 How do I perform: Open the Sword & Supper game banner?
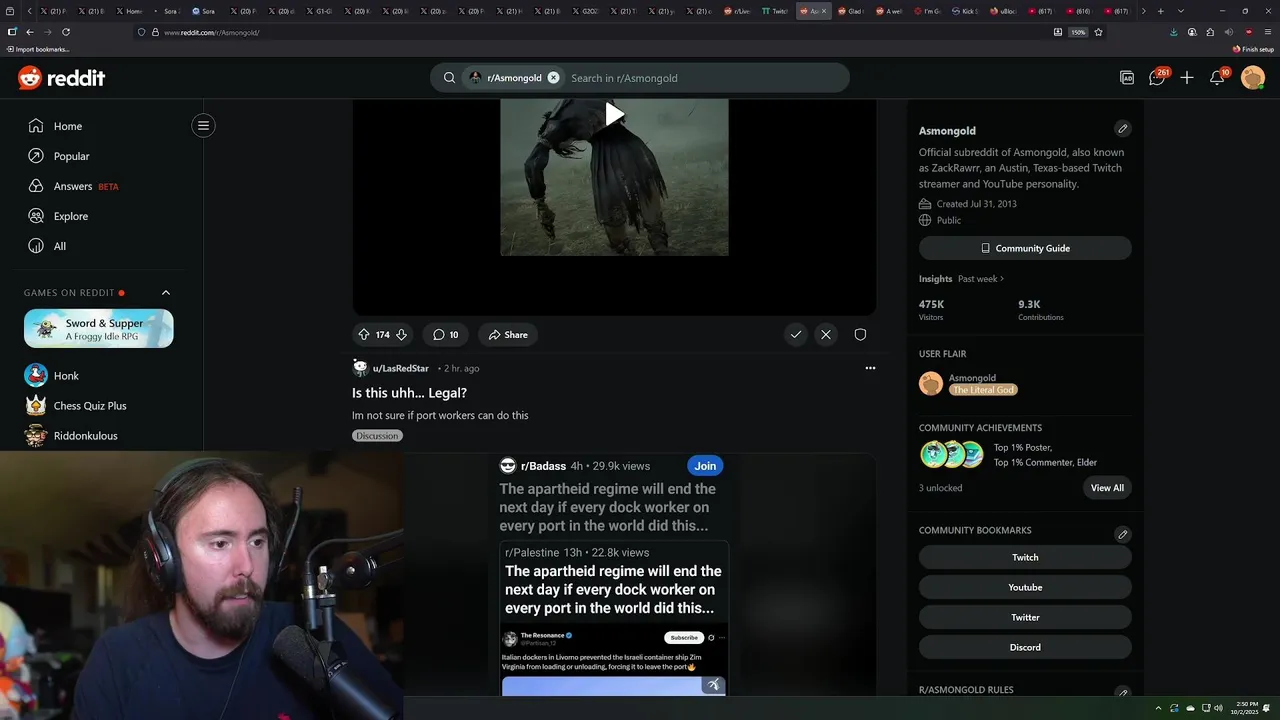coord(99,329)
